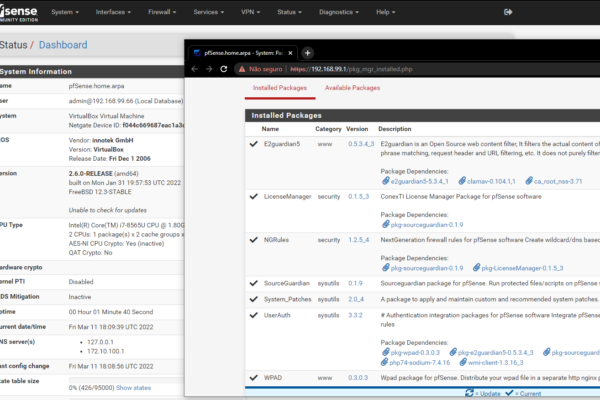This screenshot has width=600, height=400.
Task: Close the pfSense.home.arpa browser tab
Action: tap(290, 53)
